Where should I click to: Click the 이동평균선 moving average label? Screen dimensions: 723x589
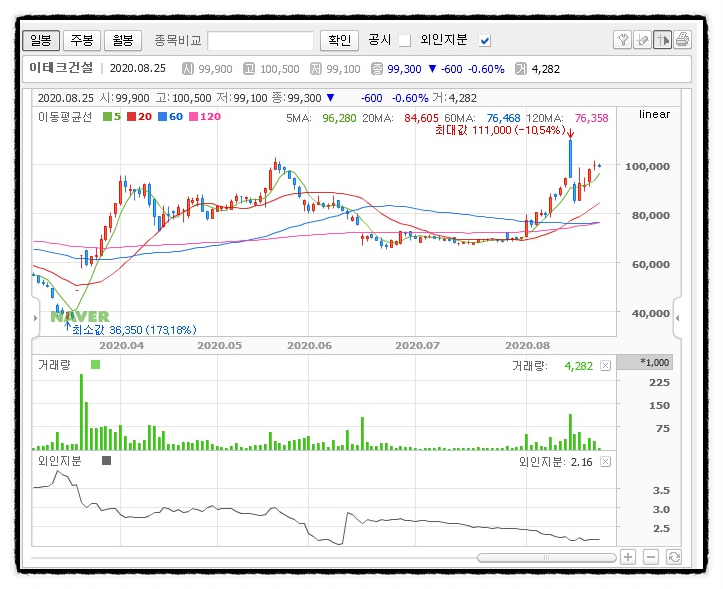[x=65, y=117]
